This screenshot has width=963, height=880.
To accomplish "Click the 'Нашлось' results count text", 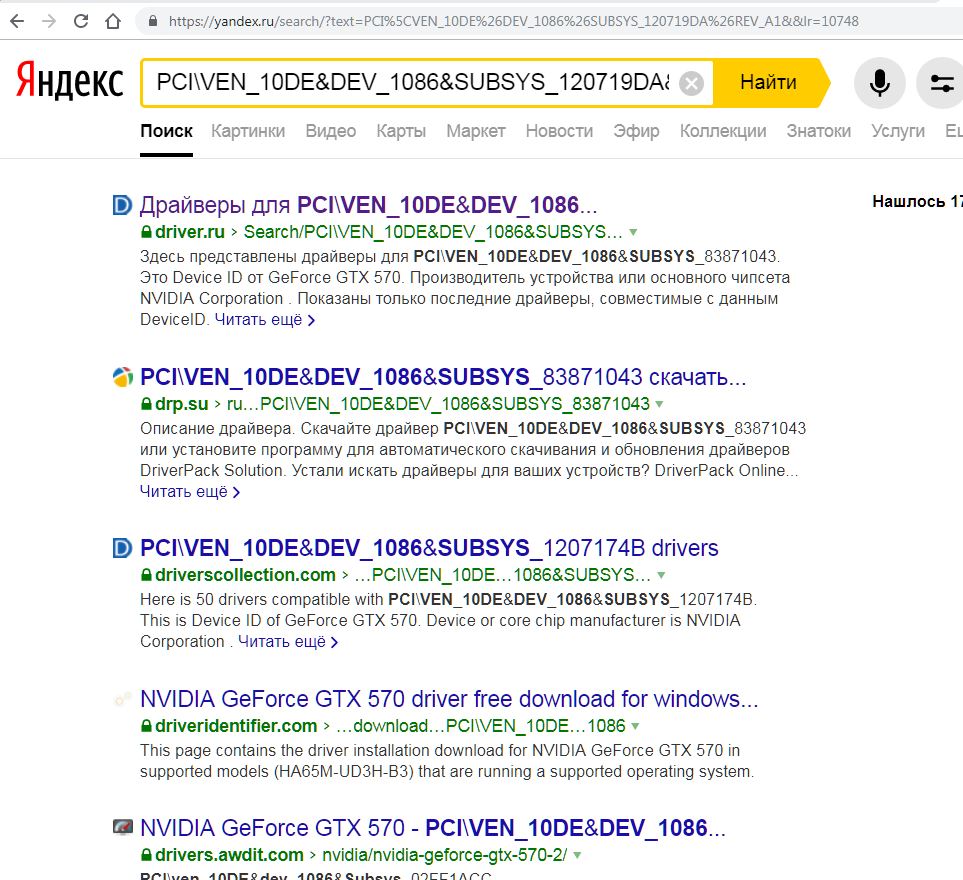I will click(918, 201).
